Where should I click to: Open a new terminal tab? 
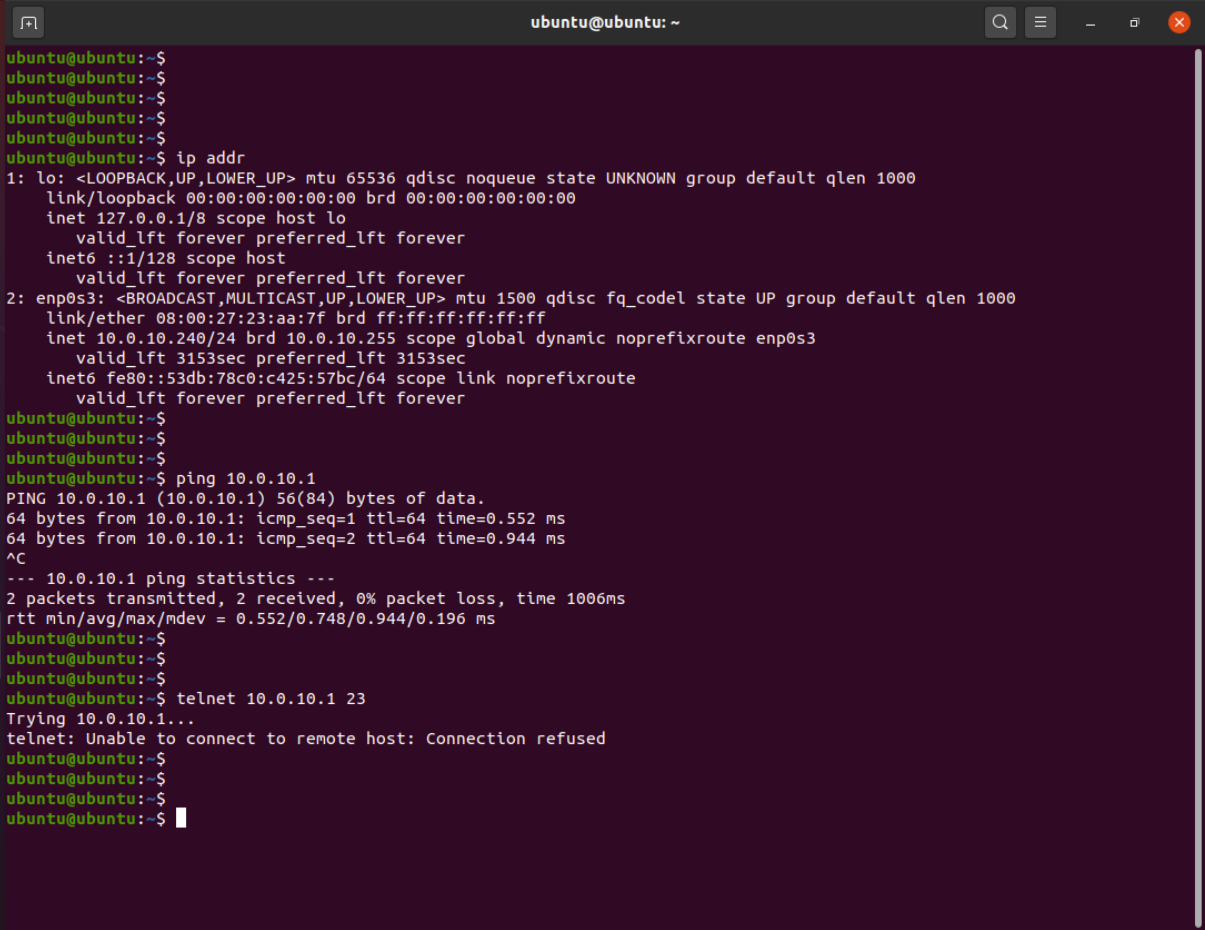(x=29, y=22)
